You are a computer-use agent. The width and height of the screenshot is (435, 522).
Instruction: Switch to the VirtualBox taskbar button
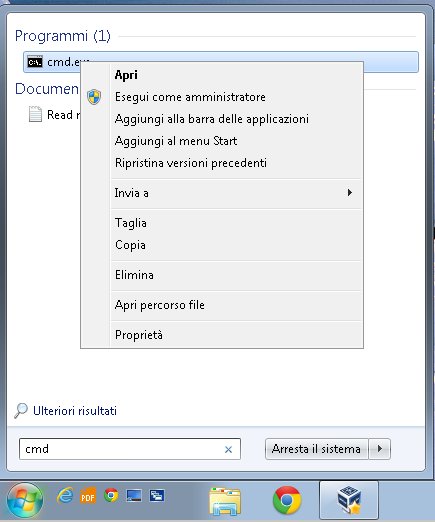[349, 500]
